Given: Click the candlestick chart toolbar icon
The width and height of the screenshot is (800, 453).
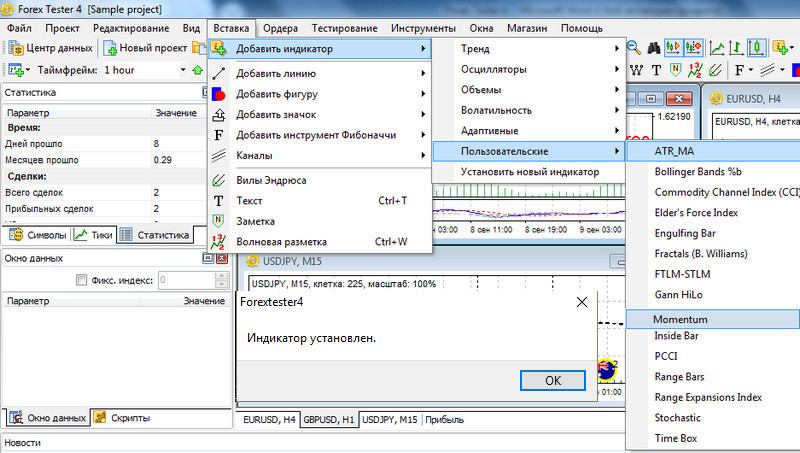Looking at the screenshot, I should click(x=756, y=48).
